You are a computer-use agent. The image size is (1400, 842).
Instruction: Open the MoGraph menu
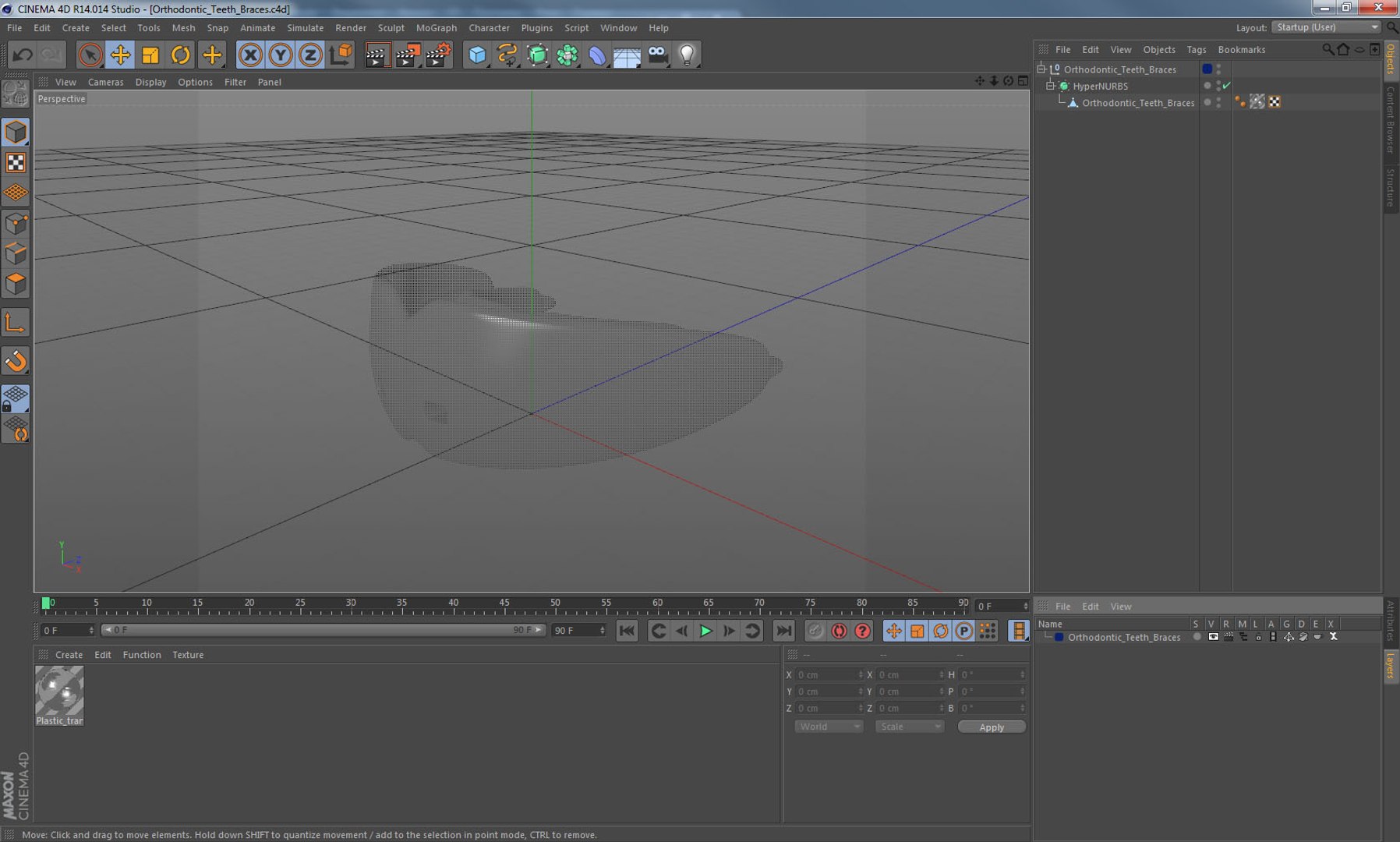[437, 28]
